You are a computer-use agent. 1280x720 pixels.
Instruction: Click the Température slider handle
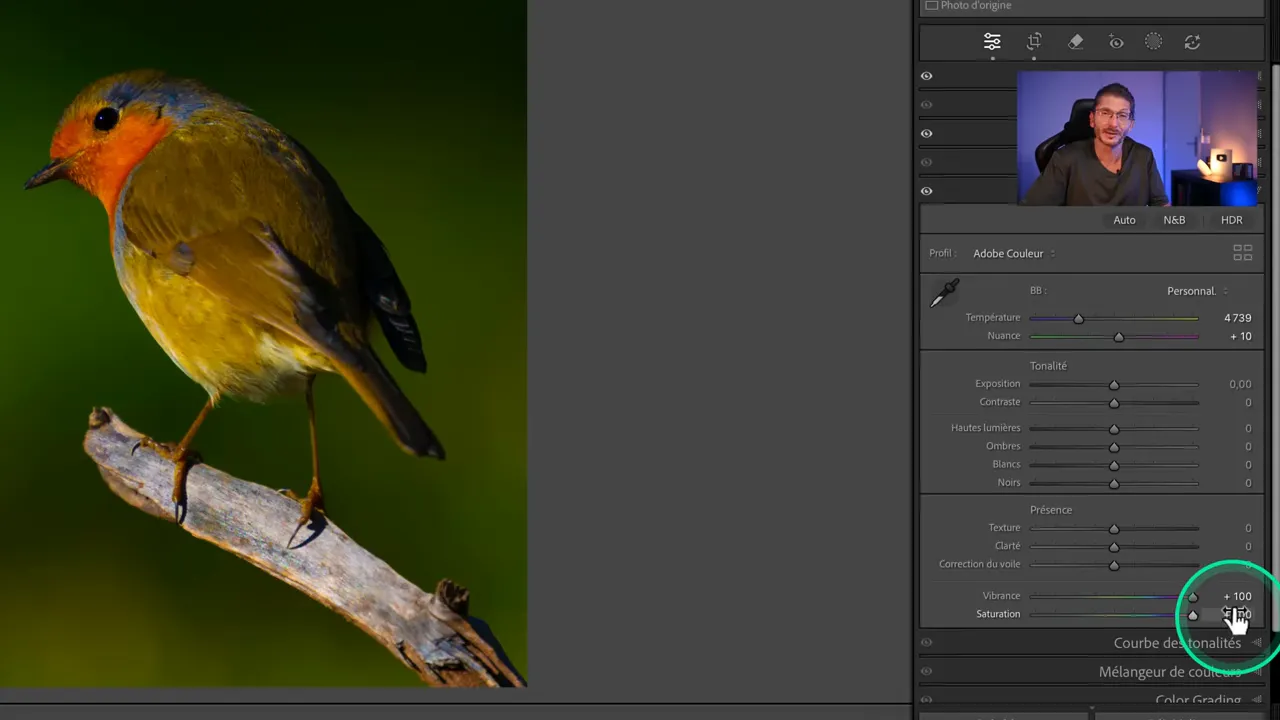(1078, 319)
